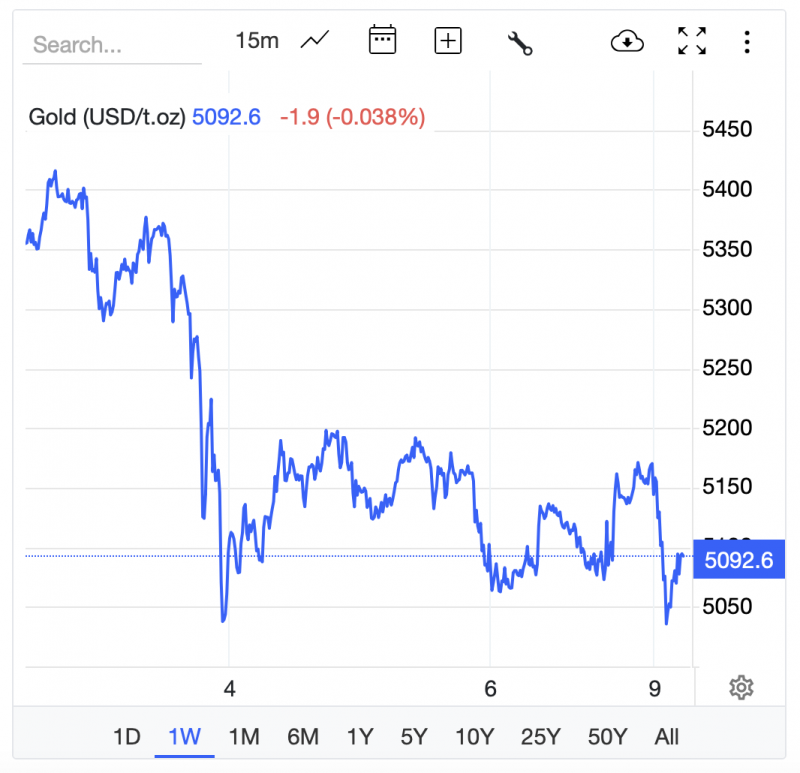800x773 pixels.
Task: Click the Search input field
Action: point(112,45)
